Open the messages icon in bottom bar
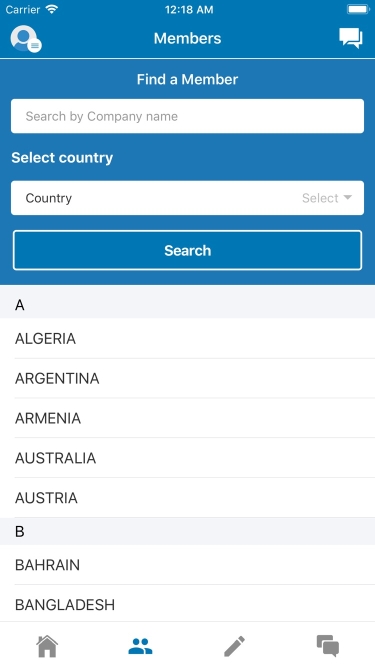The height and width of the screenshot is (667, 375). [328, 646]
